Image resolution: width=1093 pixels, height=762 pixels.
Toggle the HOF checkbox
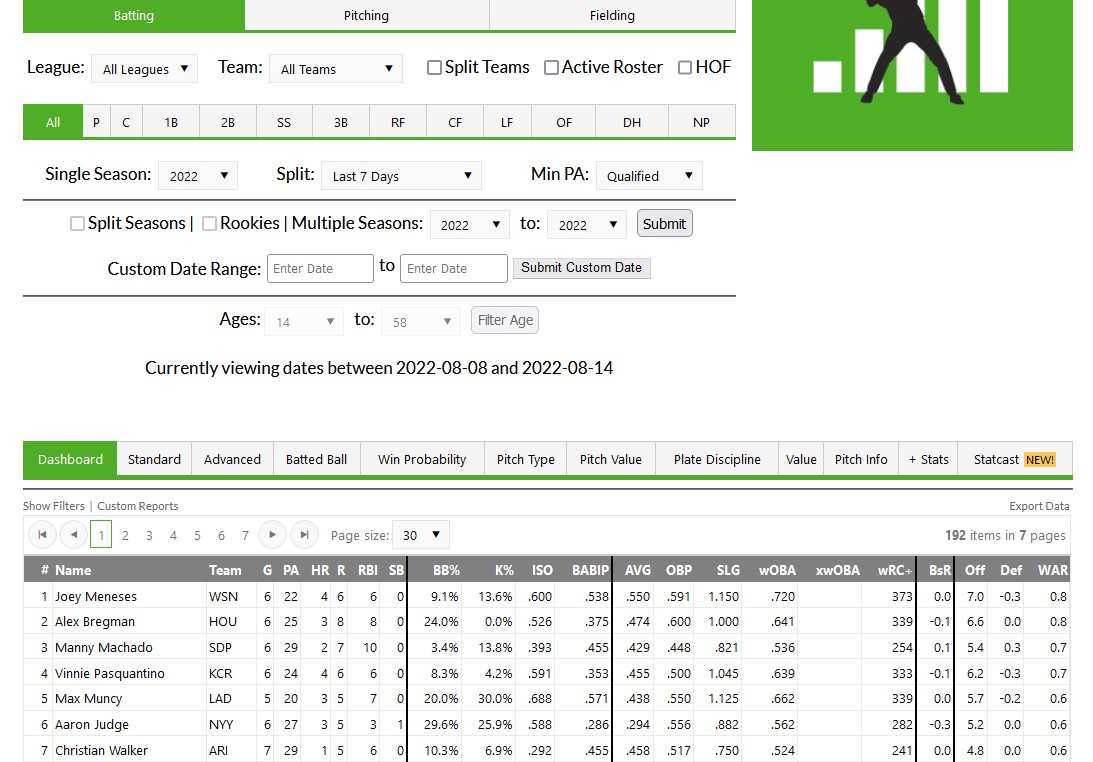click(685, 68)
